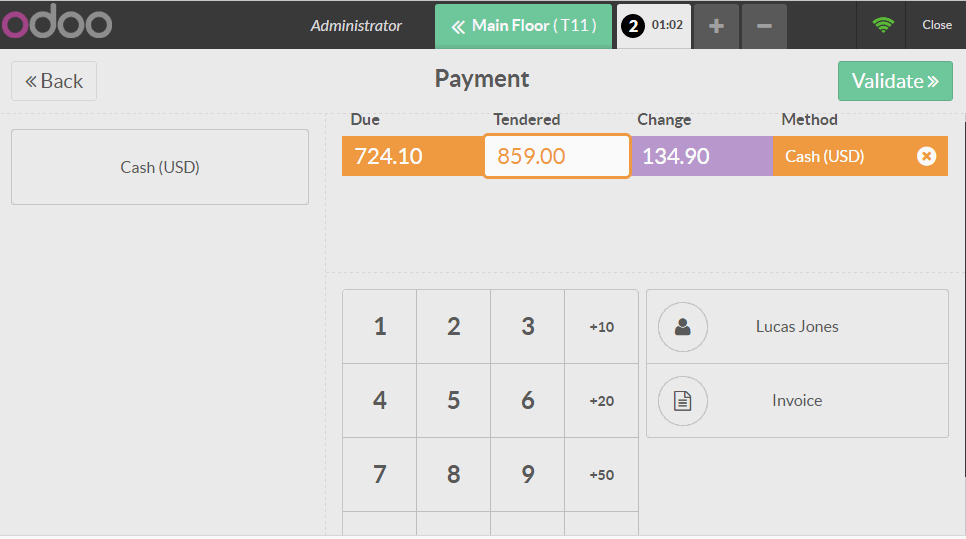This screenshot has height=539, width=966.
Task: Go back using the Back button
Action: click(54, 81)
